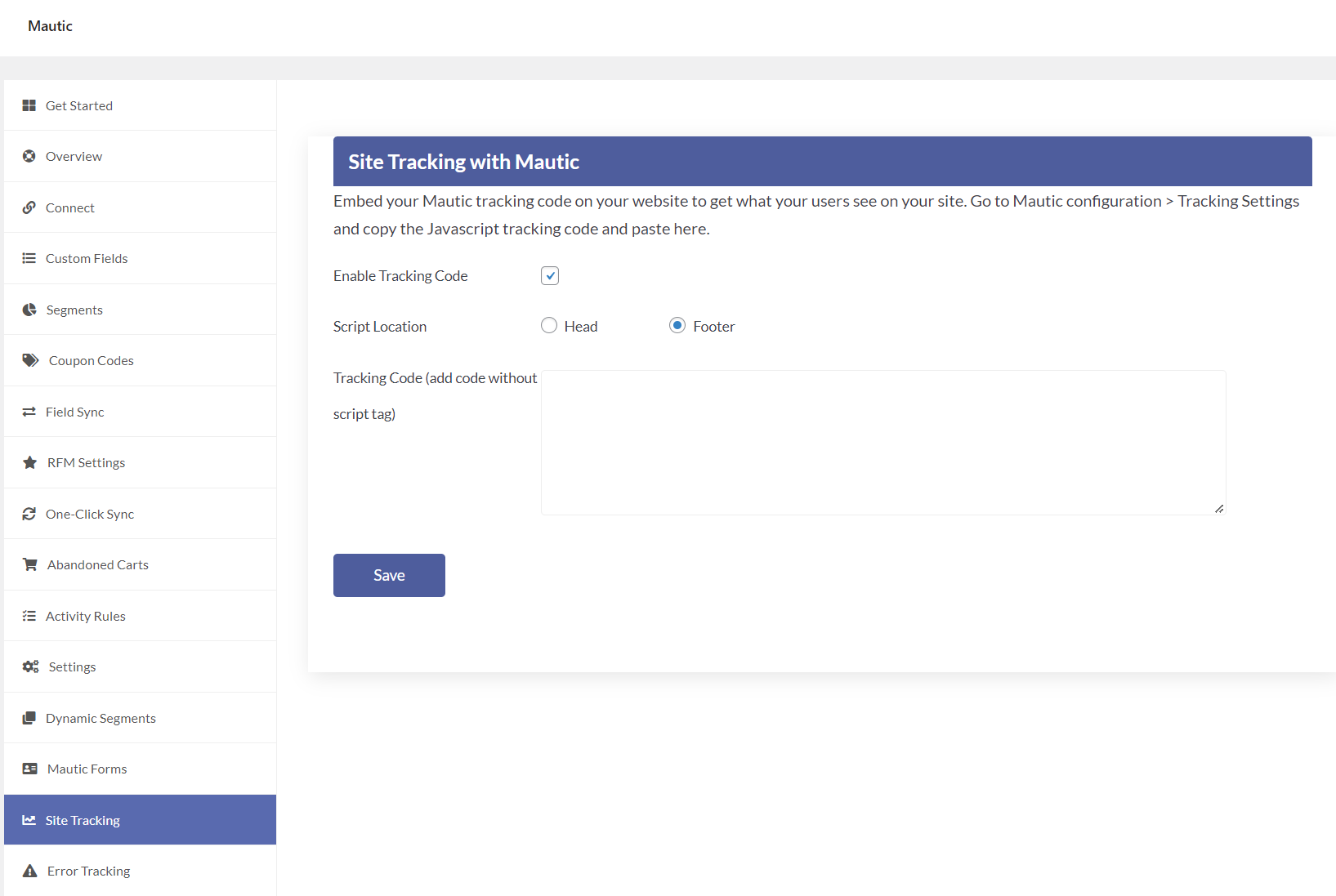
Task: Click the Footer radio label text
Action: click(714, 327)
